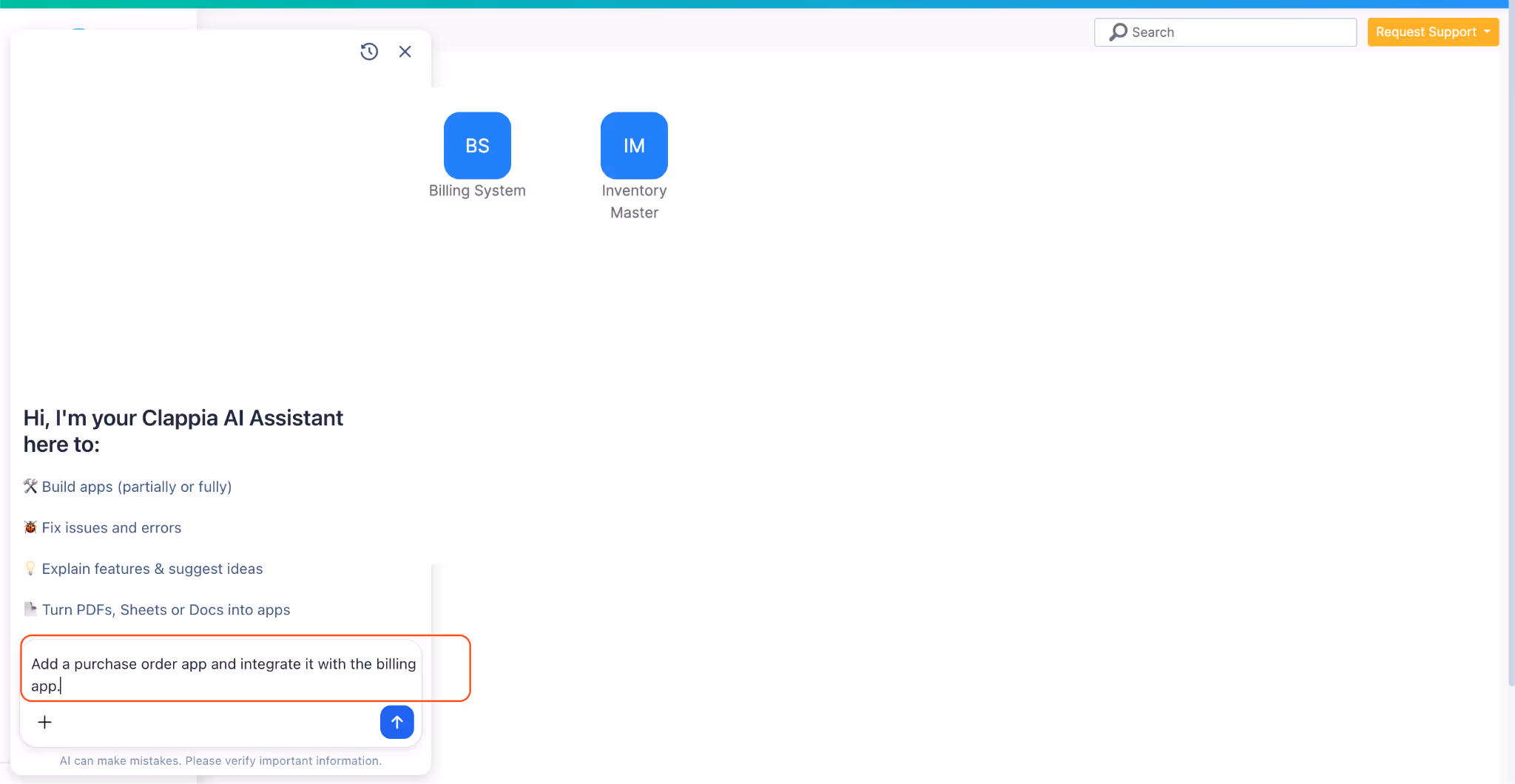Click the Billing System app label
The width and height of the screenshot is (1515, 784).
point(476,190)
